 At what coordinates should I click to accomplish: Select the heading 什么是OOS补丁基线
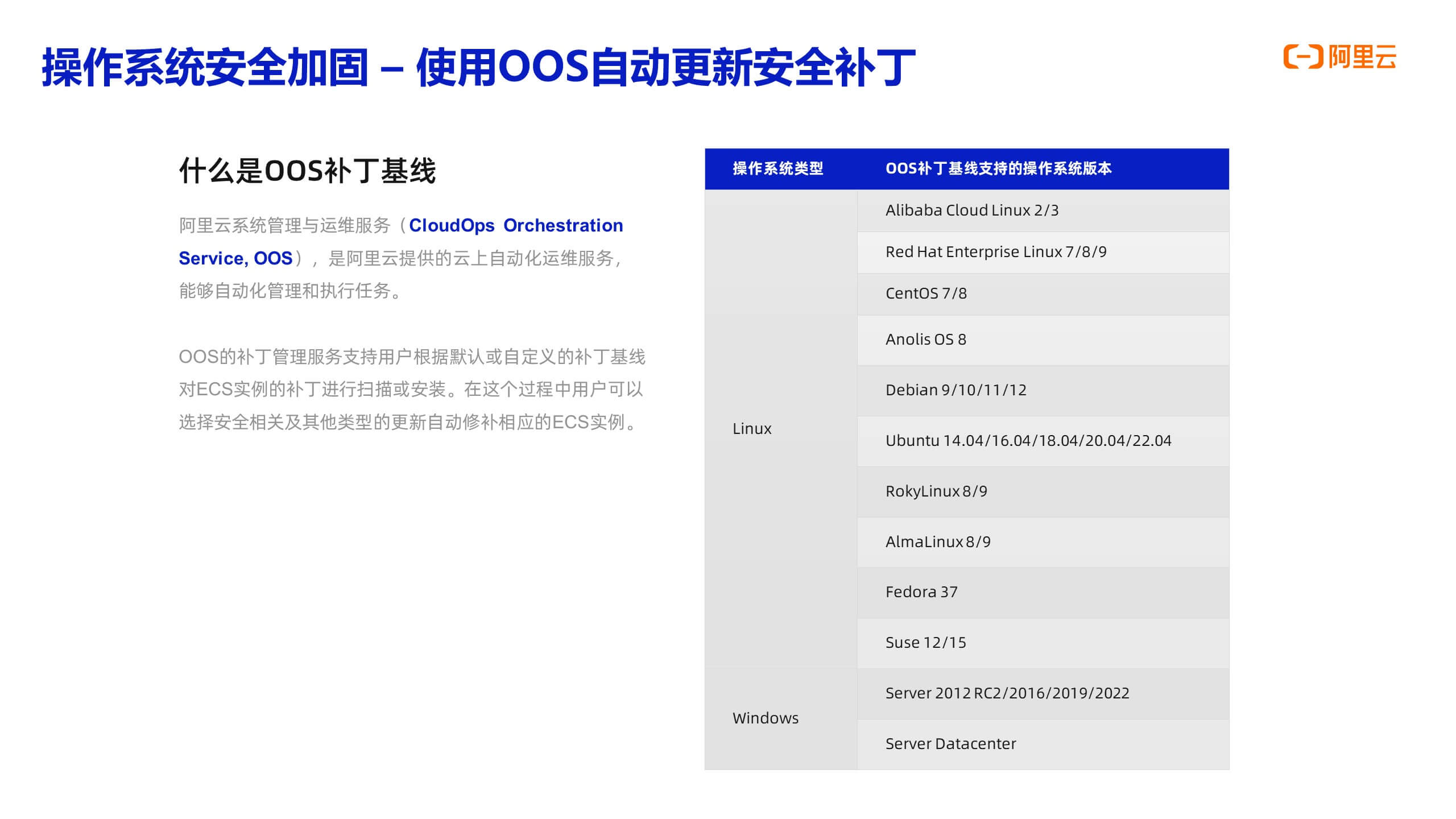(307, 170)
